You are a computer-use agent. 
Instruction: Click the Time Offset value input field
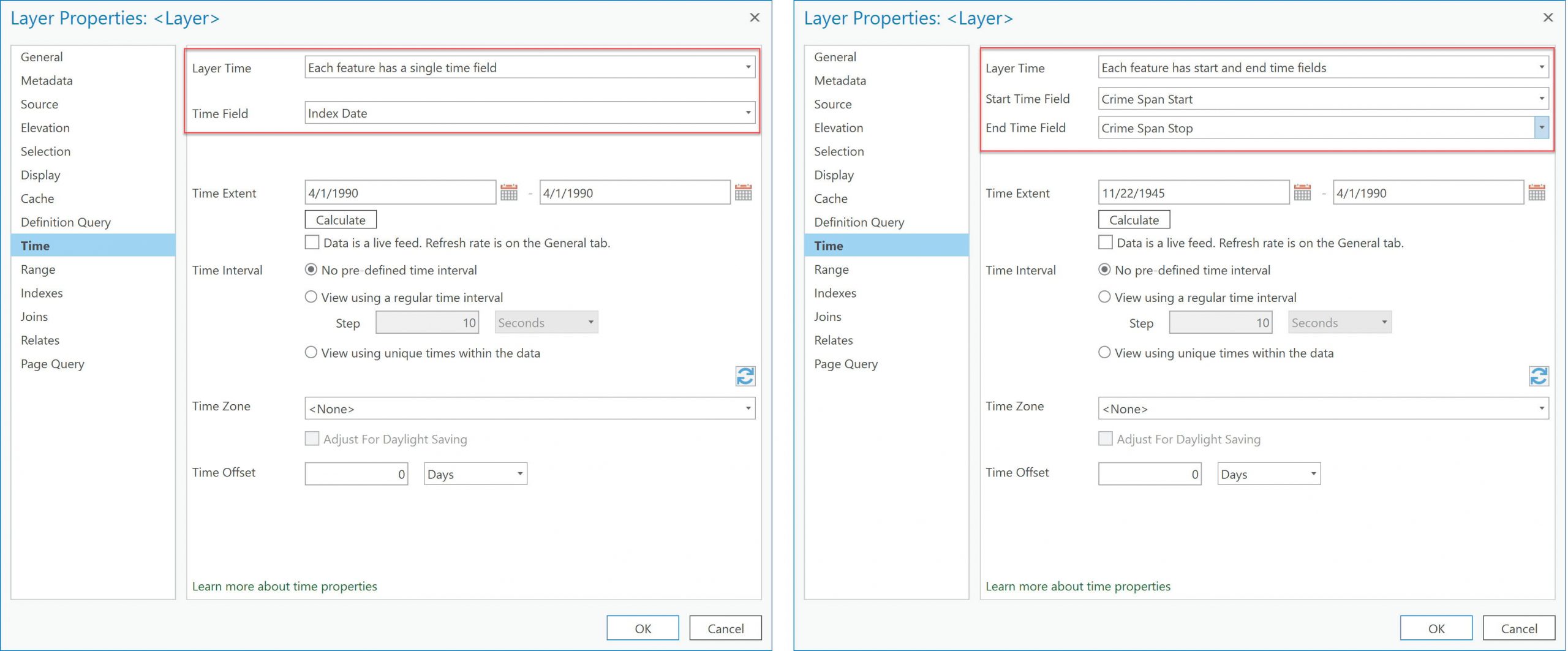(356, 473)
